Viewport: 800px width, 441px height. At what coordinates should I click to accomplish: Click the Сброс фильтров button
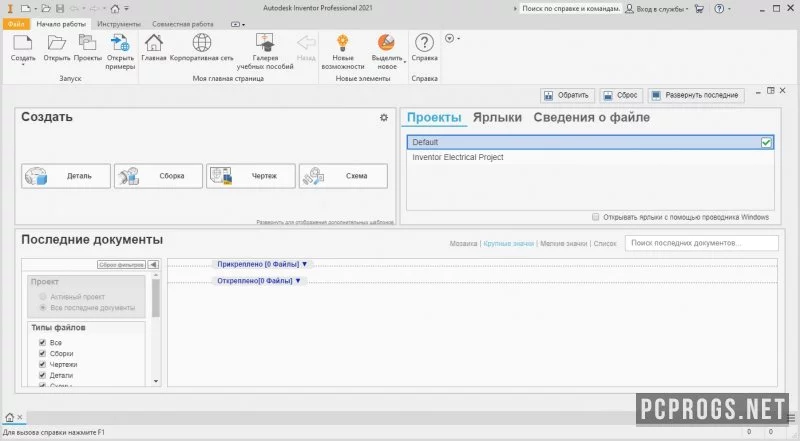pyautogui.click(x=121, y=265)
